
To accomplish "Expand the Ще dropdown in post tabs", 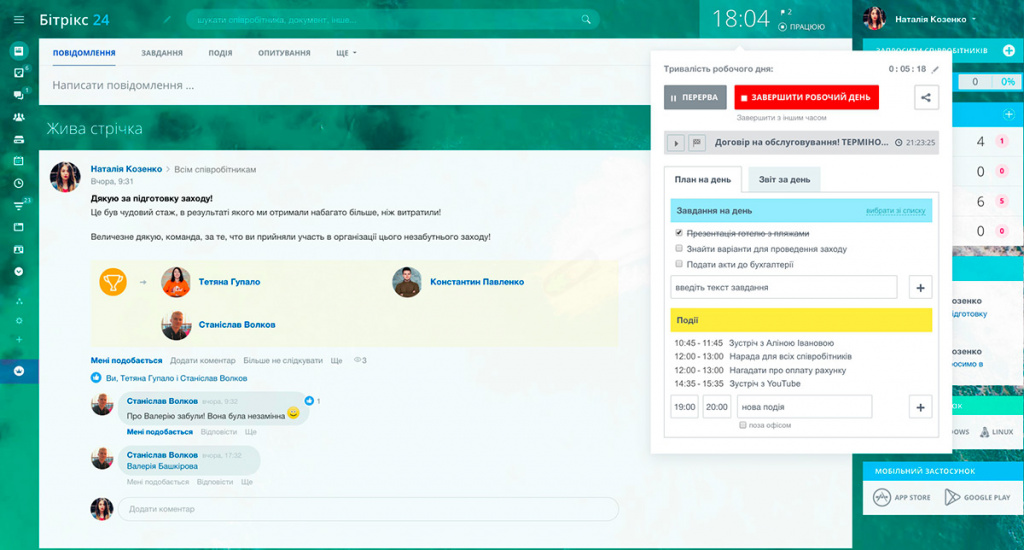I will [346, 53].
